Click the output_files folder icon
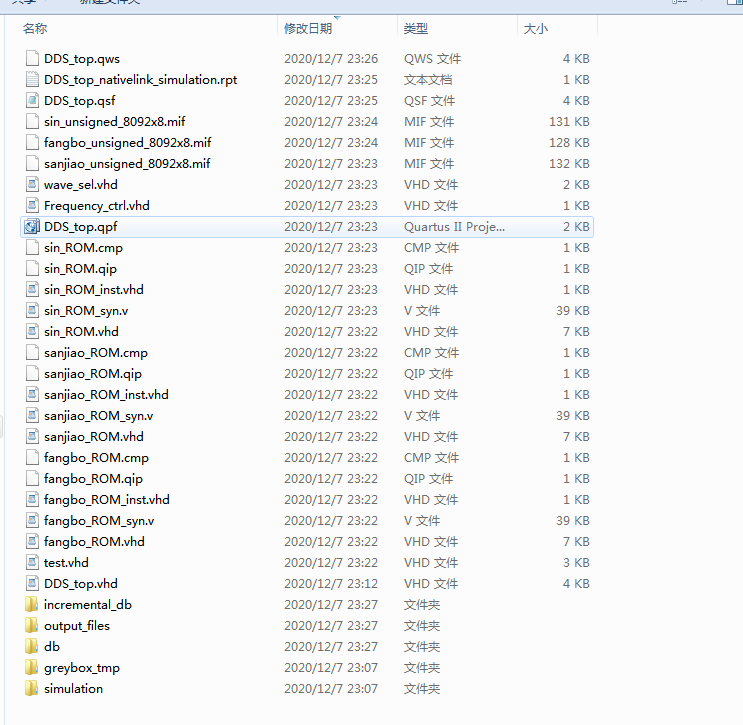Screen dimensions: 743x725 pos(32,625)
